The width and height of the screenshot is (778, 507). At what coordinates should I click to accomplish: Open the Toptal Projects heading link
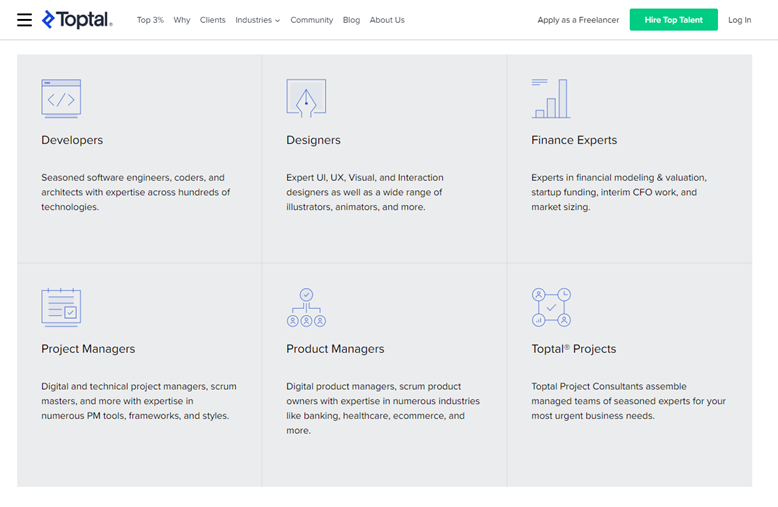[574, 349]
